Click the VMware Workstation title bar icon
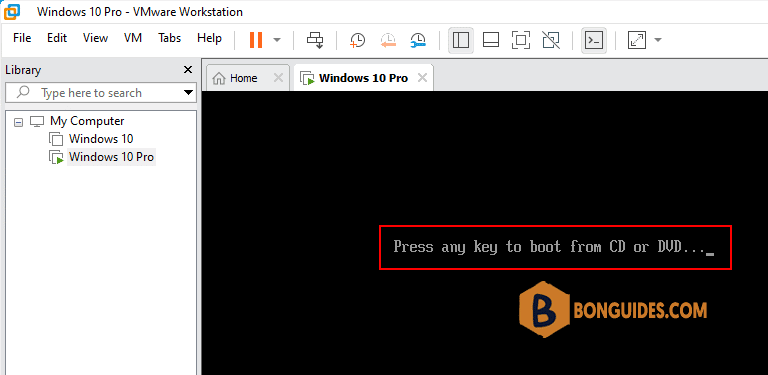Viewport: 768px width, 375px height. pos(12,11)
